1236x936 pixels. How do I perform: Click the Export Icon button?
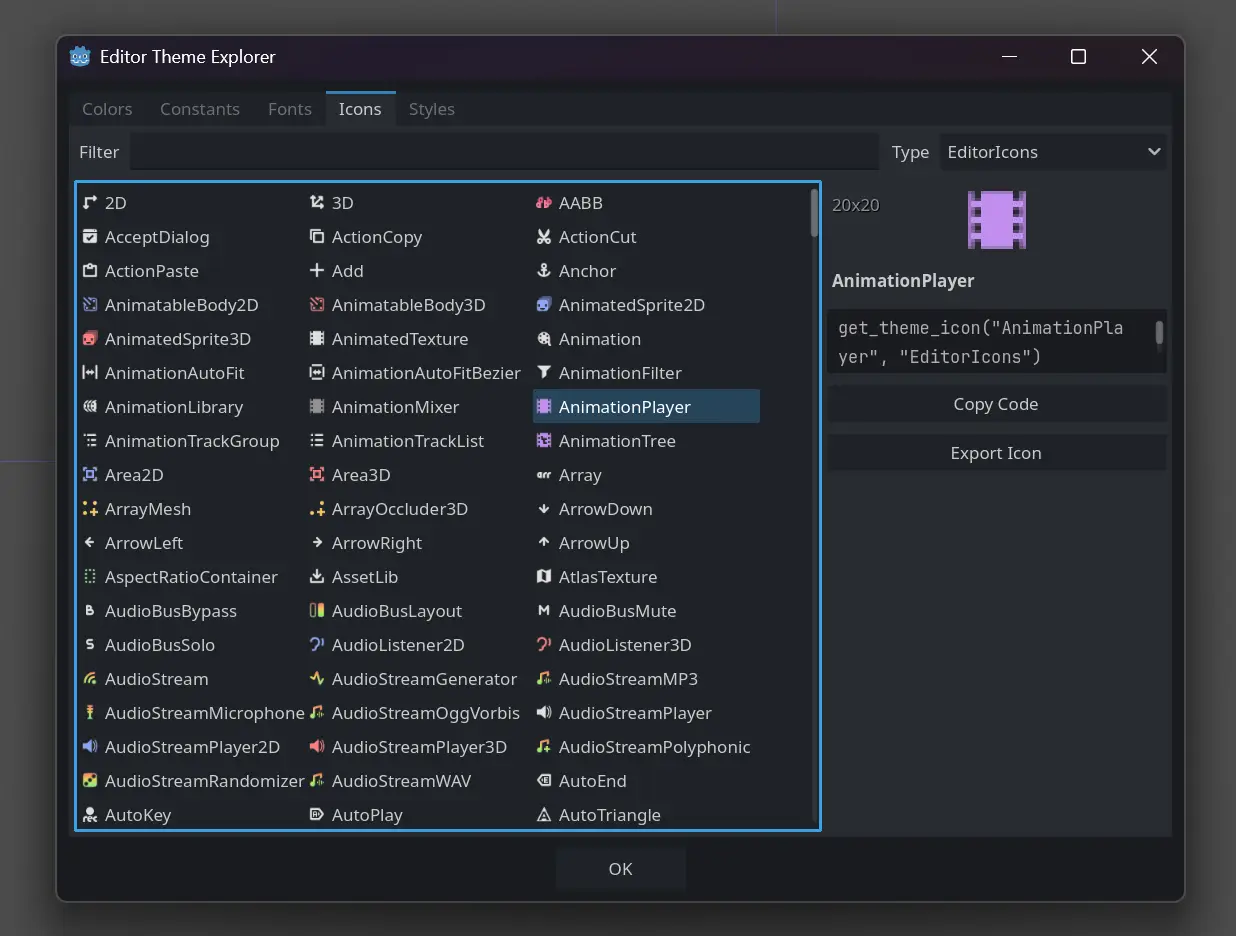tap(996, 452)
